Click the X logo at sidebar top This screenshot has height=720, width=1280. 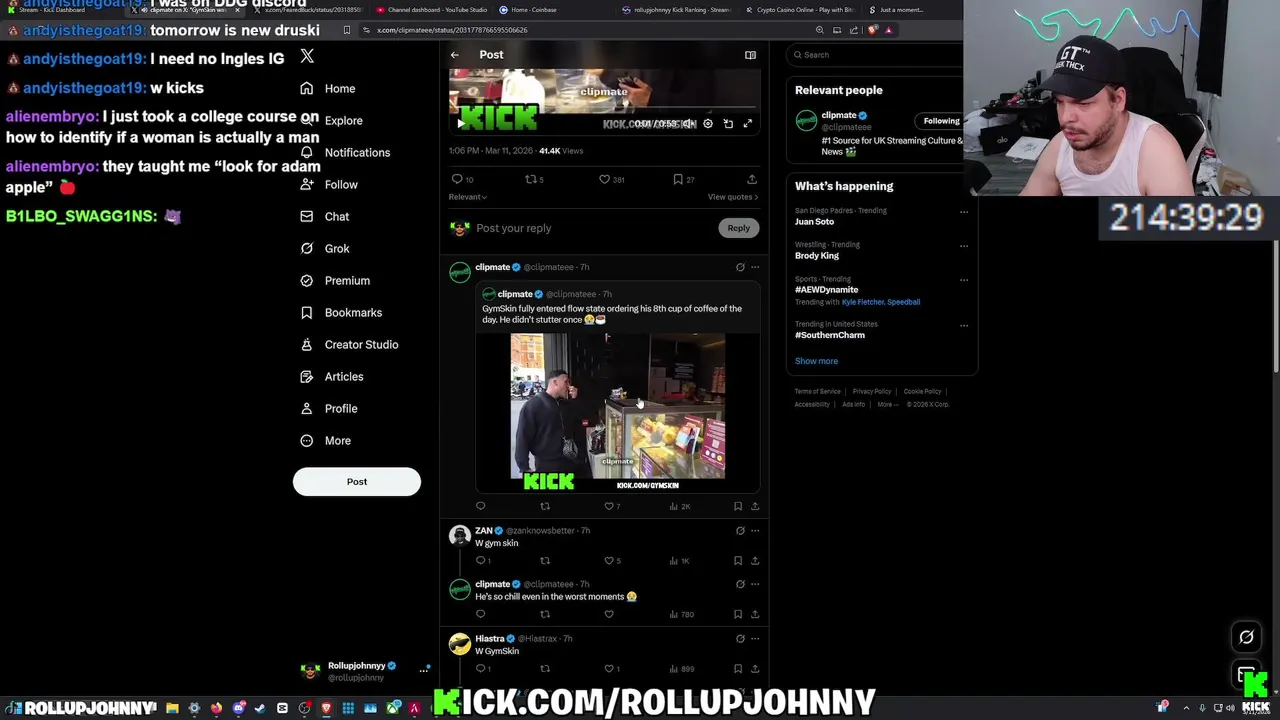coord(307,56)
